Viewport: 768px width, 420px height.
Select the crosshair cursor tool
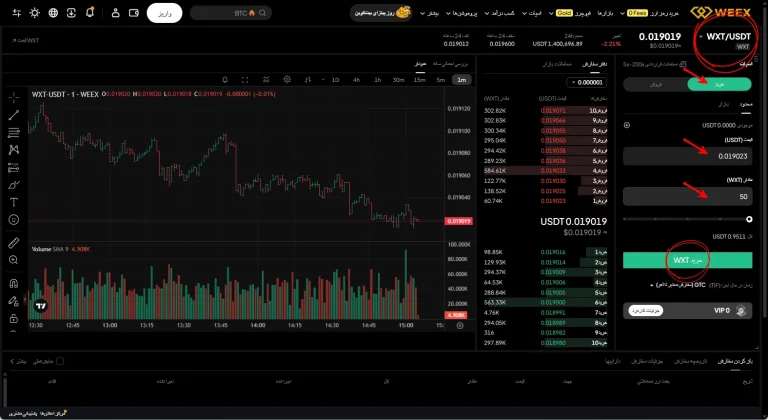[x=14, y=97]
